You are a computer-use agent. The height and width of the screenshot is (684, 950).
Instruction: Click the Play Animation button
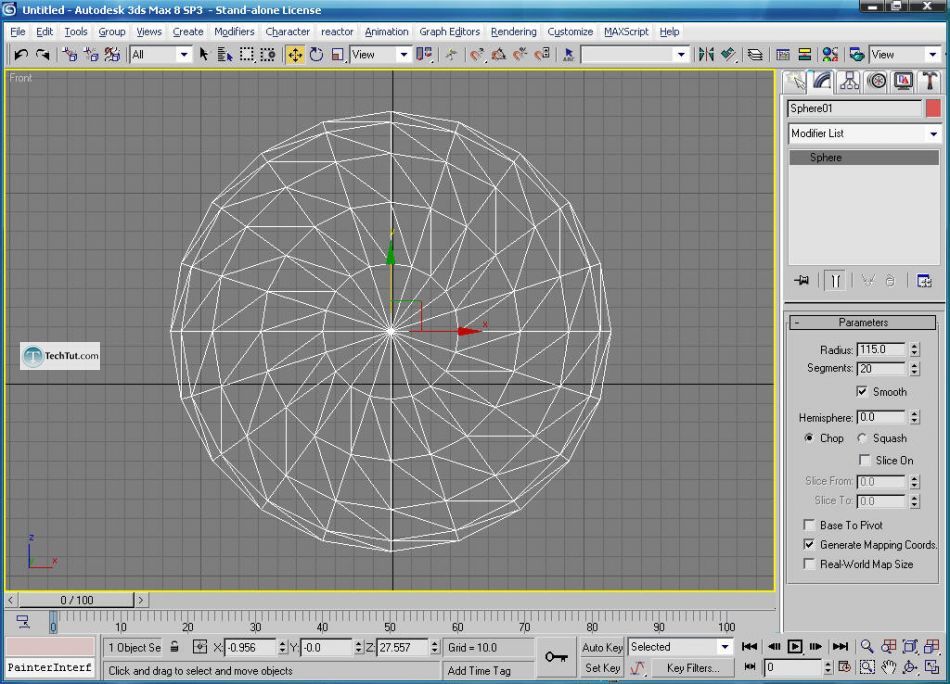pyautogui.click(x=794, y=646)
